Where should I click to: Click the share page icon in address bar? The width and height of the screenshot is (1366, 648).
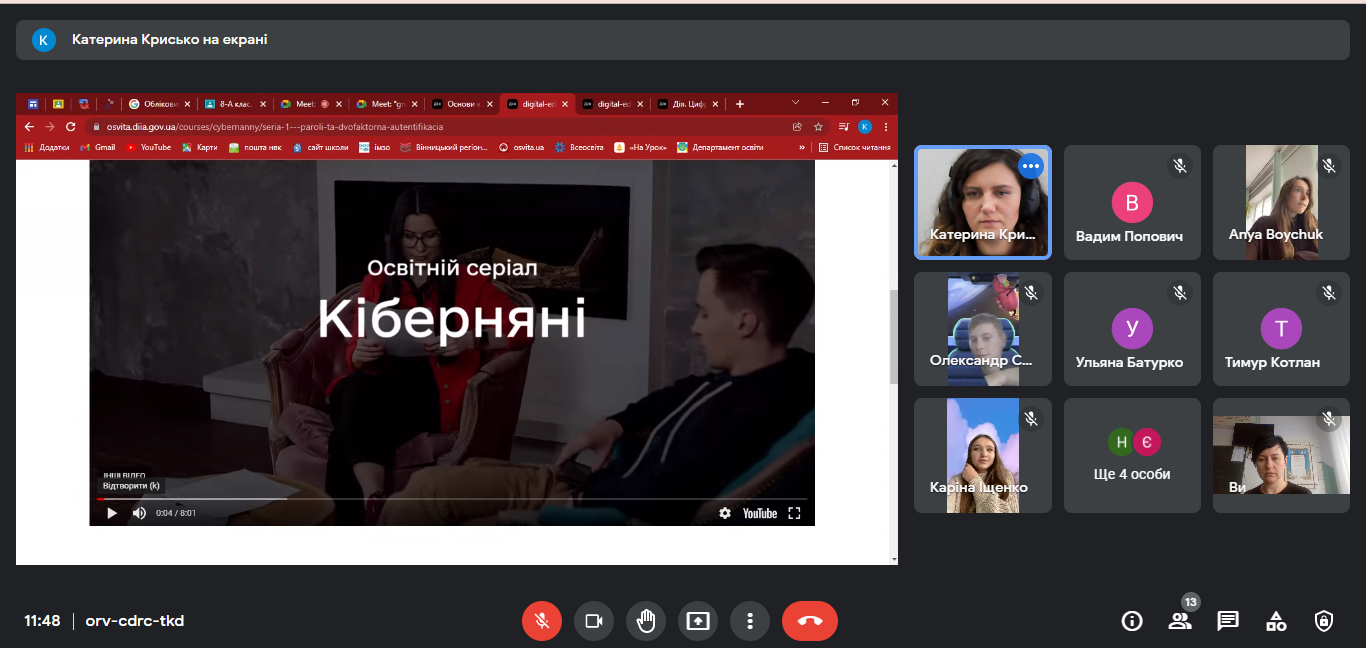pyautogui.click(x=797, y=127)
